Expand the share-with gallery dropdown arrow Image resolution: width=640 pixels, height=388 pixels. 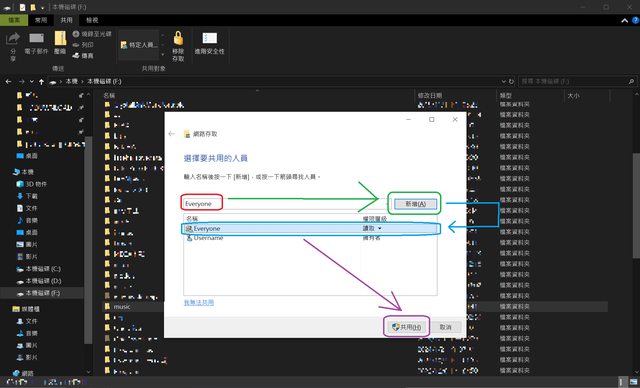click(162, 55)
